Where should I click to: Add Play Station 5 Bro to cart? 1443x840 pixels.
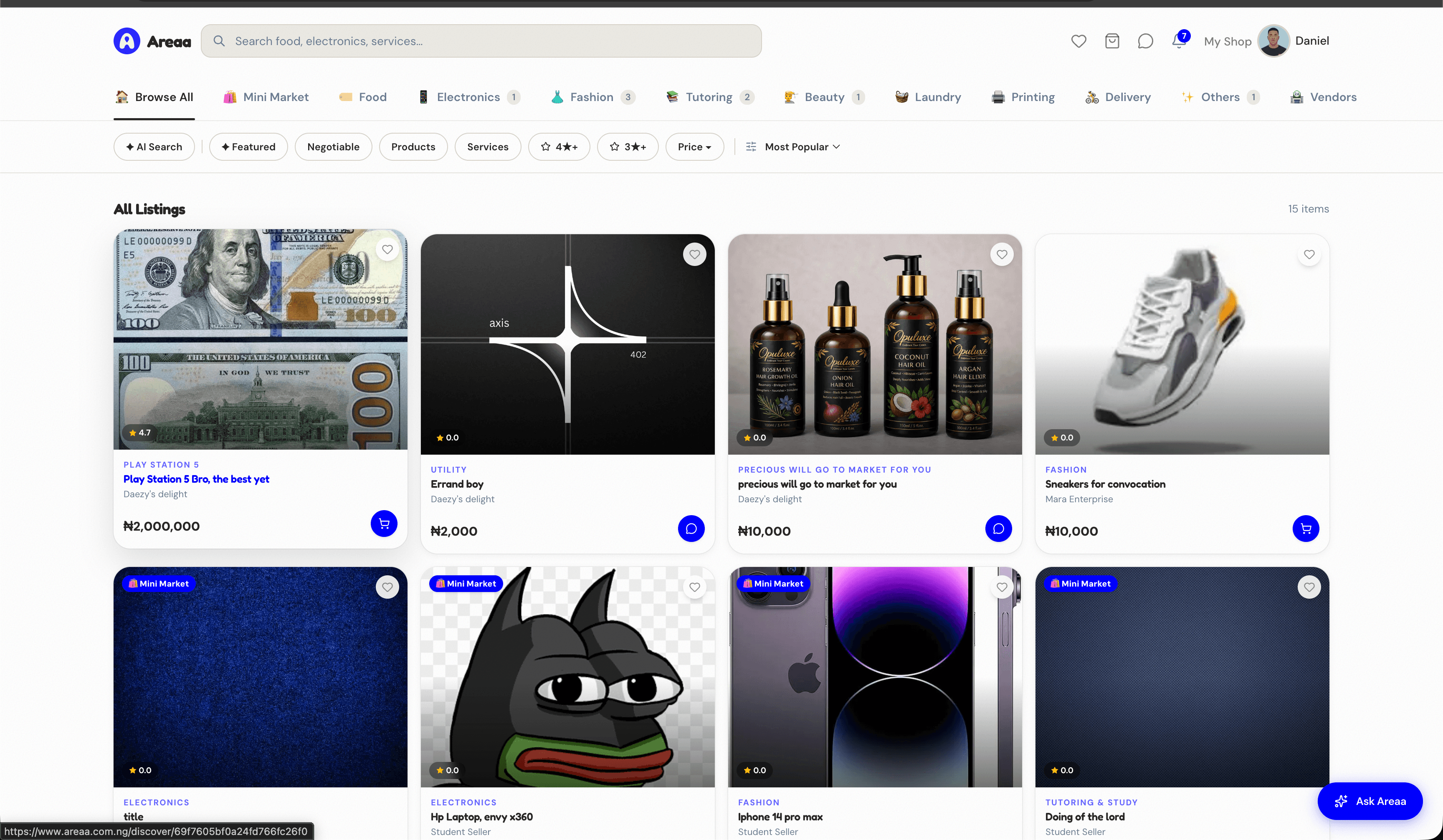click(x=384, y=524)
